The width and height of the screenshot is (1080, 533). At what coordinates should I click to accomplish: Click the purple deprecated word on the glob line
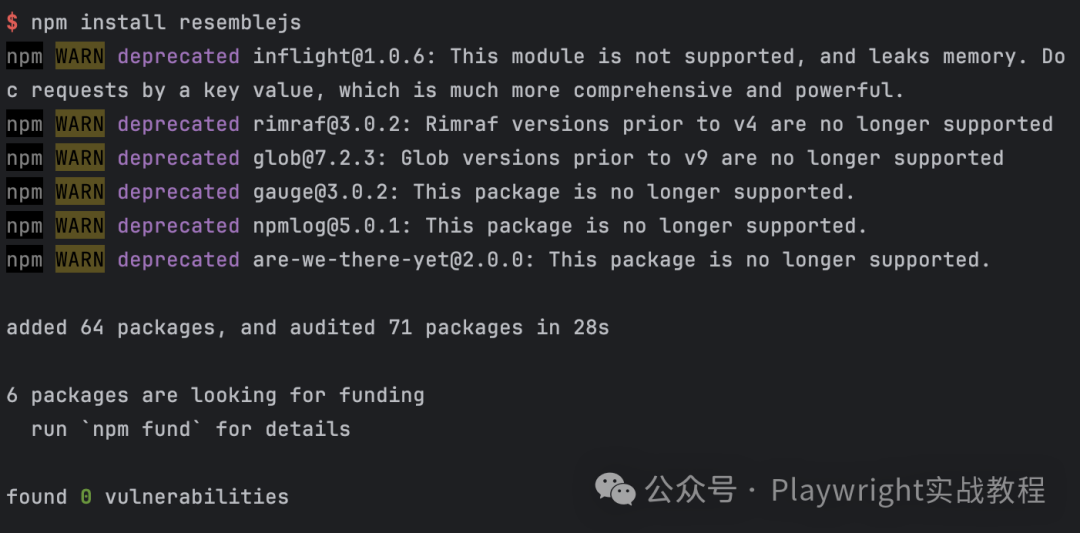coord(178,158)
